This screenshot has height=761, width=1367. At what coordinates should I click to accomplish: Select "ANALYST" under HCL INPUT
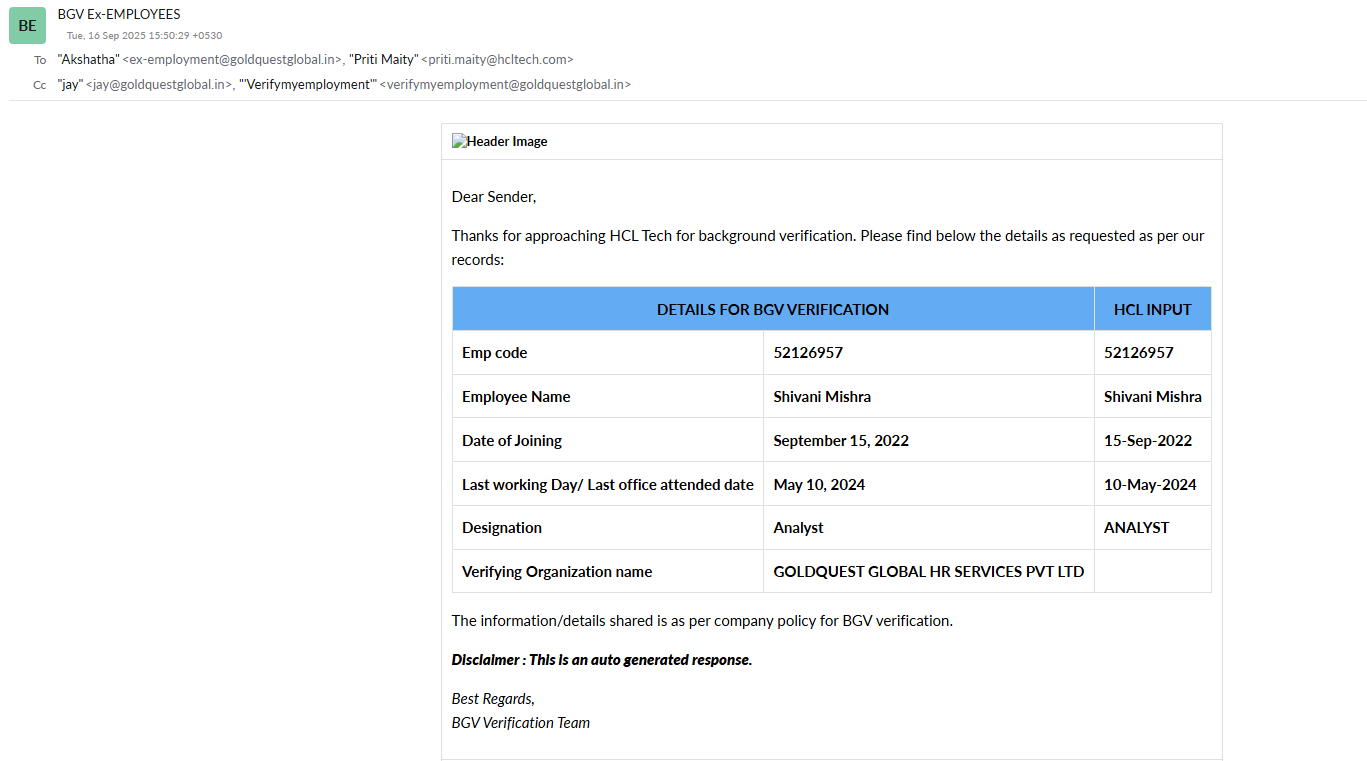coord(1136,528)
